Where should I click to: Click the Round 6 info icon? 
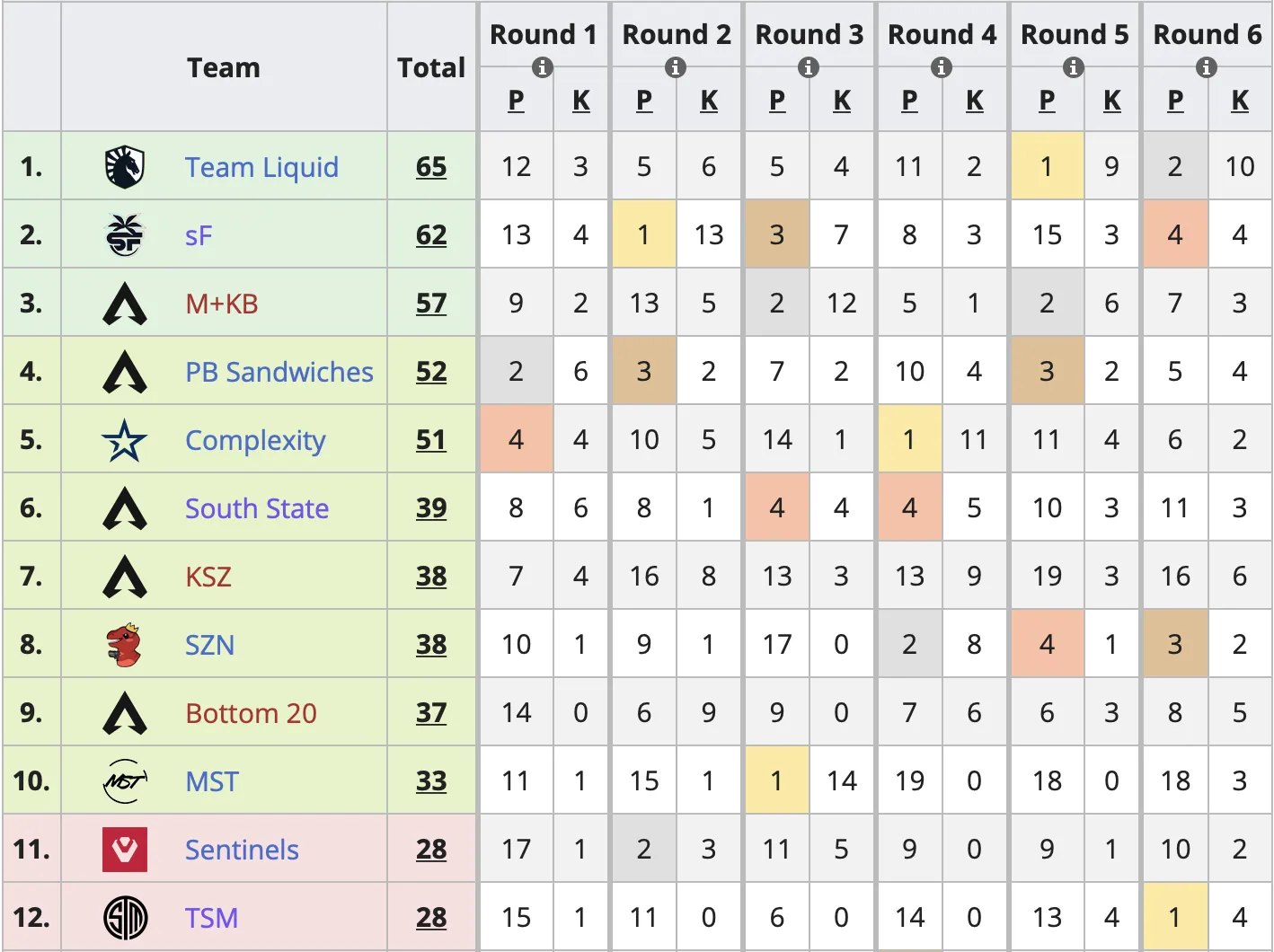tap(1207, 67)
